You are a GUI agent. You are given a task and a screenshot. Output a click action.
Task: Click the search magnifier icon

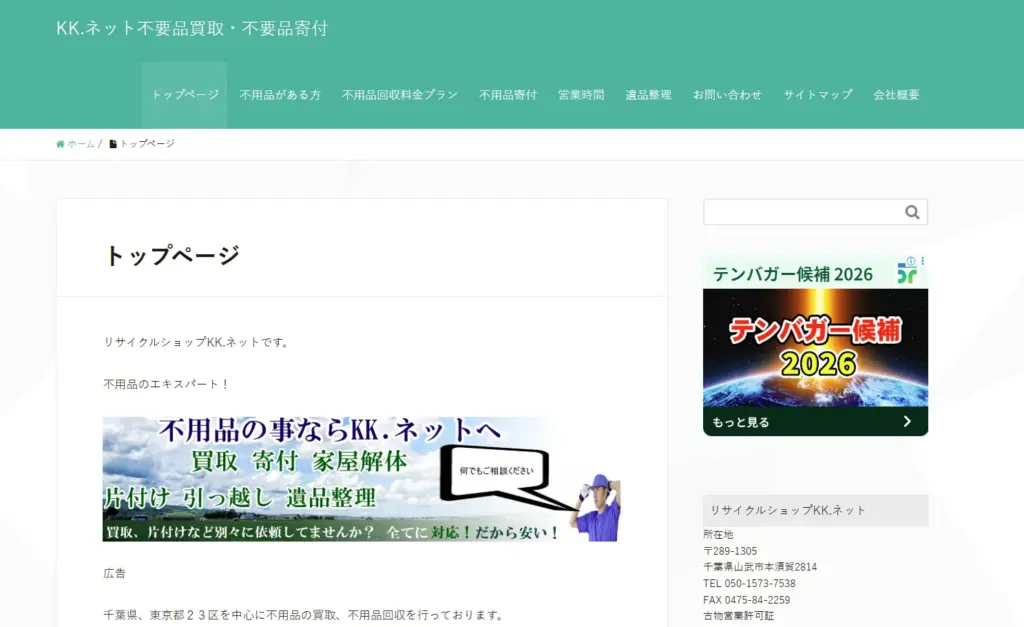(x=911, y=212)
